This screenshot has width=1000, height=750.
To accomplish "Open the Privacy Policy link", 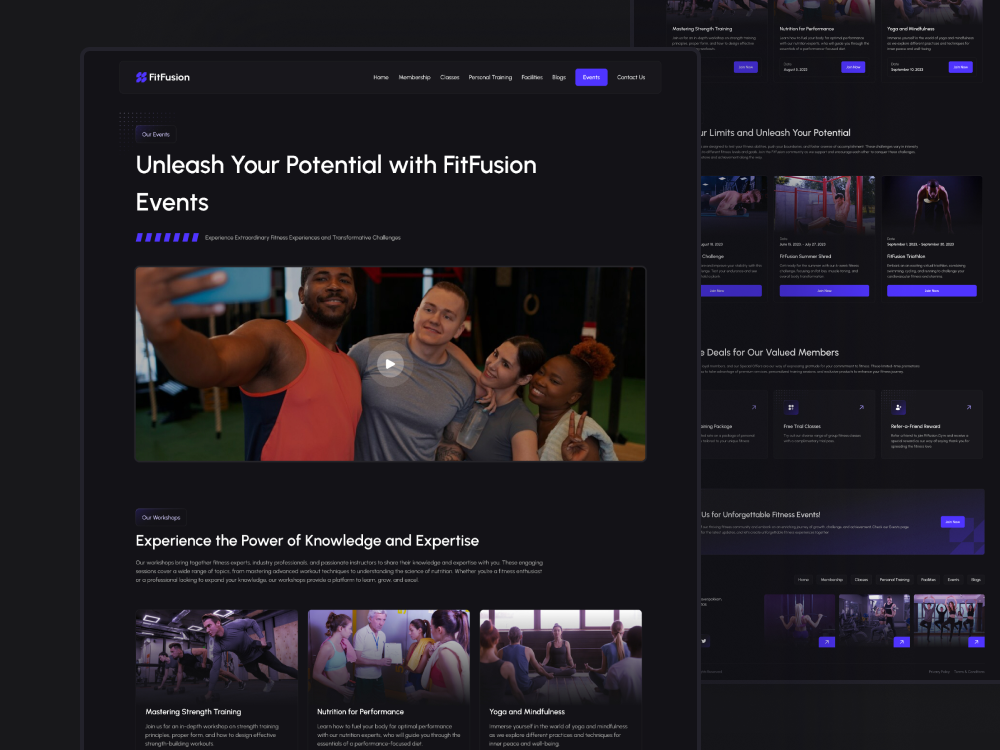I will click(x=938, y=672).
